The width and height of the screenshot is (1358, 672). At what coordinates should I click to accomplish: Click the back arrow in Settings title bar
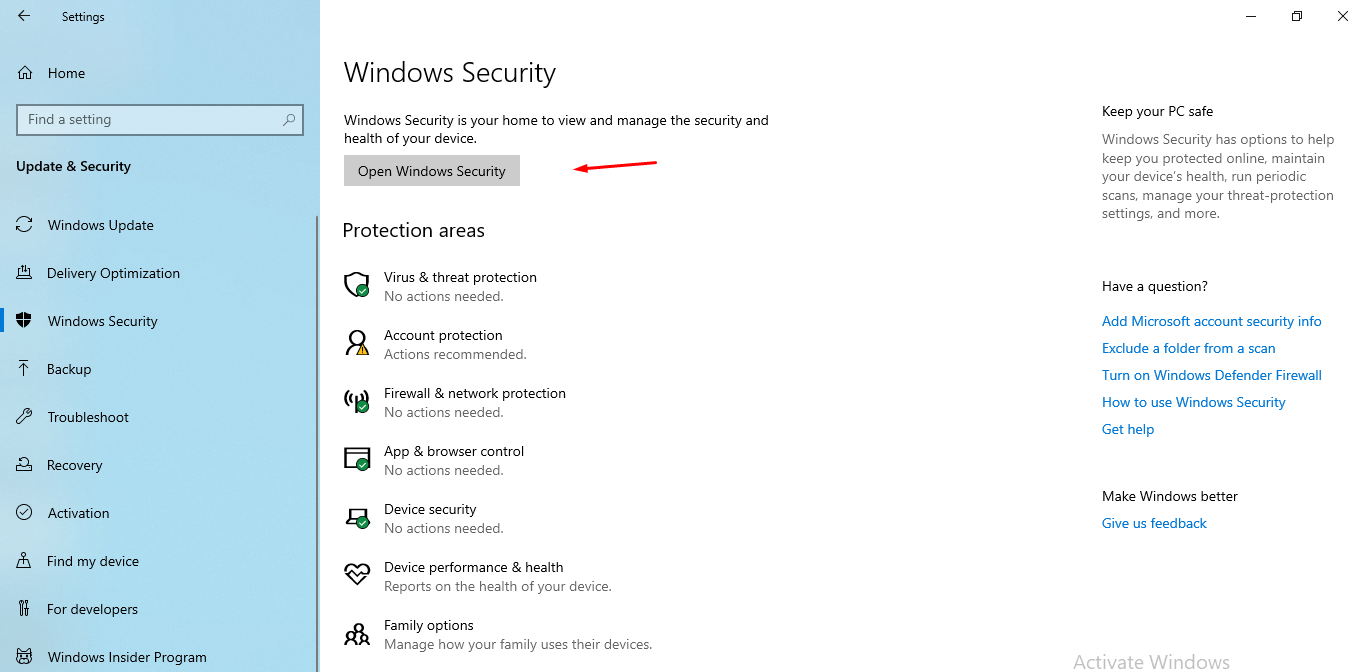pos(24,16)
